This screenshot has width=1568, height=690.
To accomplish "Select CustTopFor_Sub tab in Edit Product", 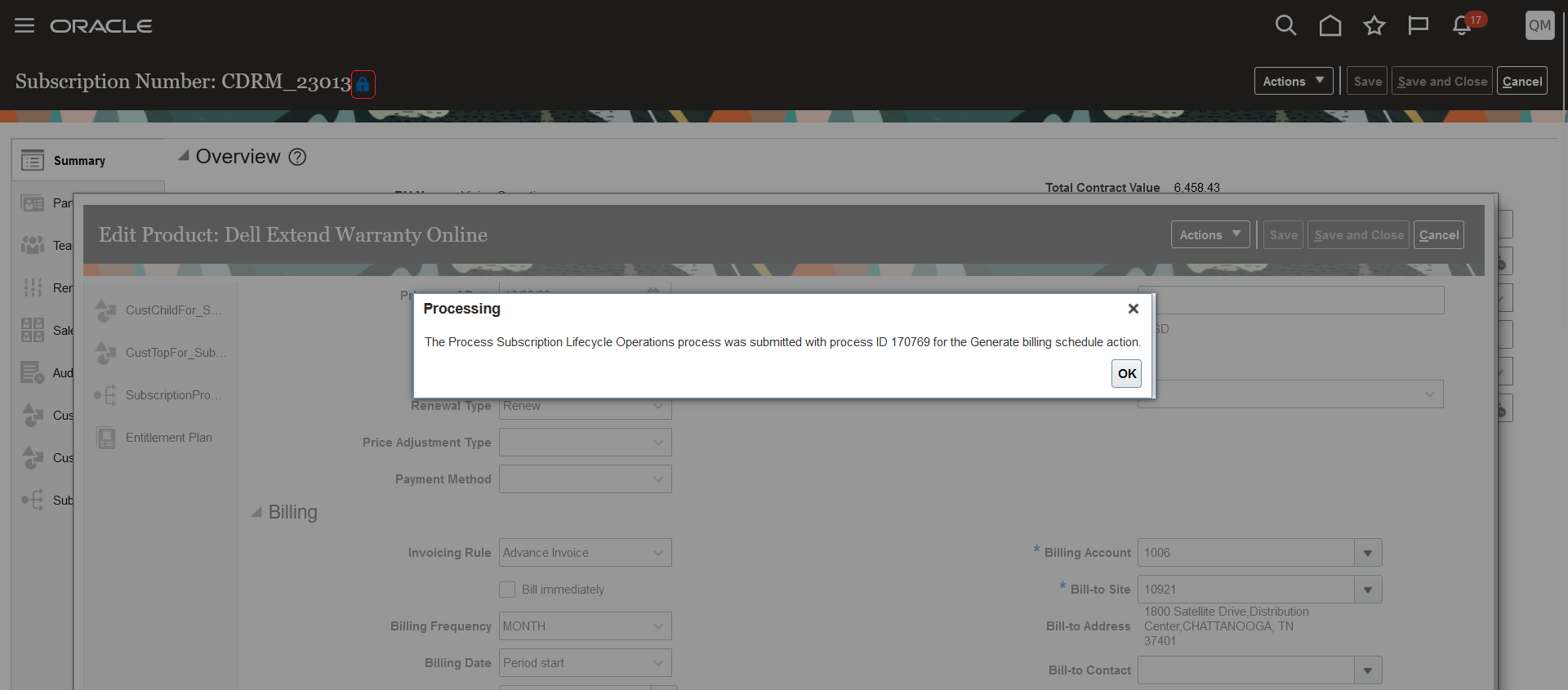I will 161,353.
